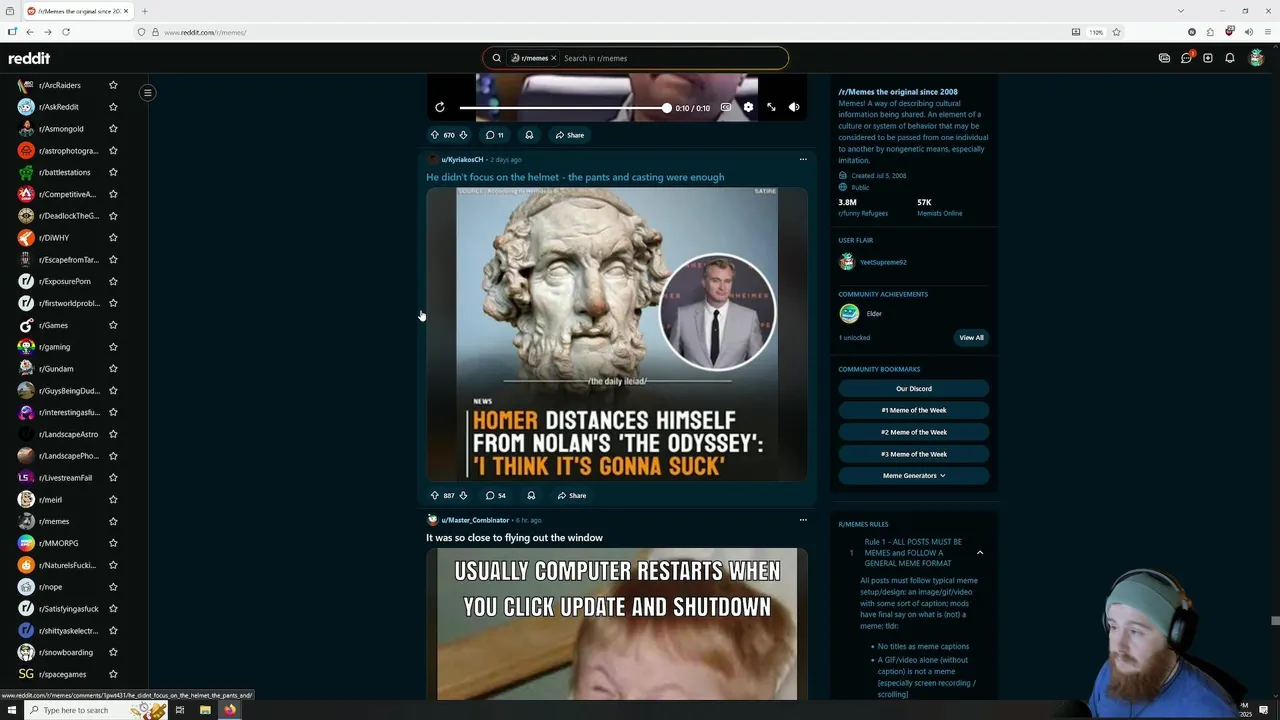Award the Homer Odyssey post
This screenshot has width=1280, height=720.
pos(531,495)
